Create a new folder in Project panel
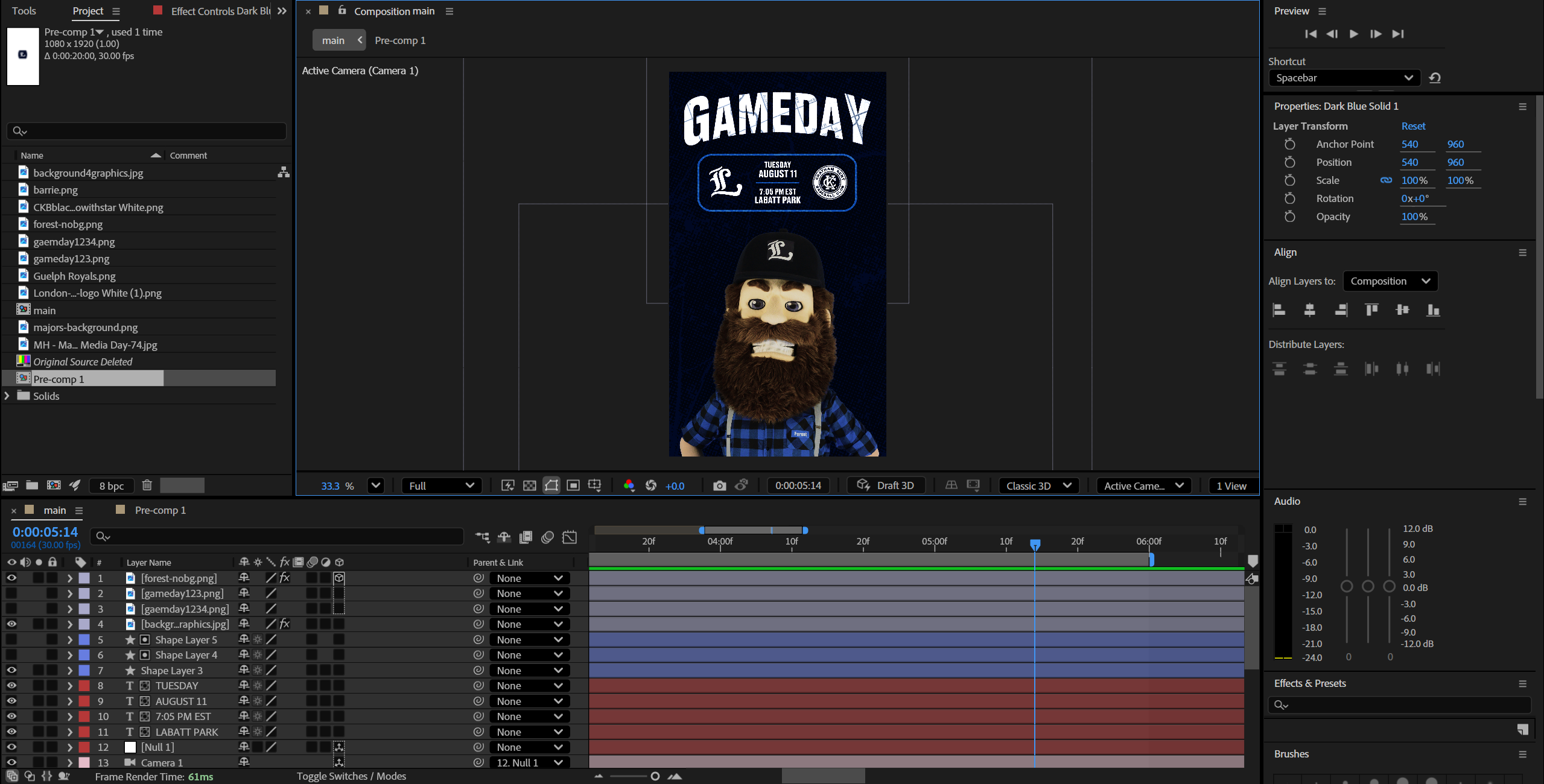This screenshot has height=784, width=1544. [x=32, y=485]
